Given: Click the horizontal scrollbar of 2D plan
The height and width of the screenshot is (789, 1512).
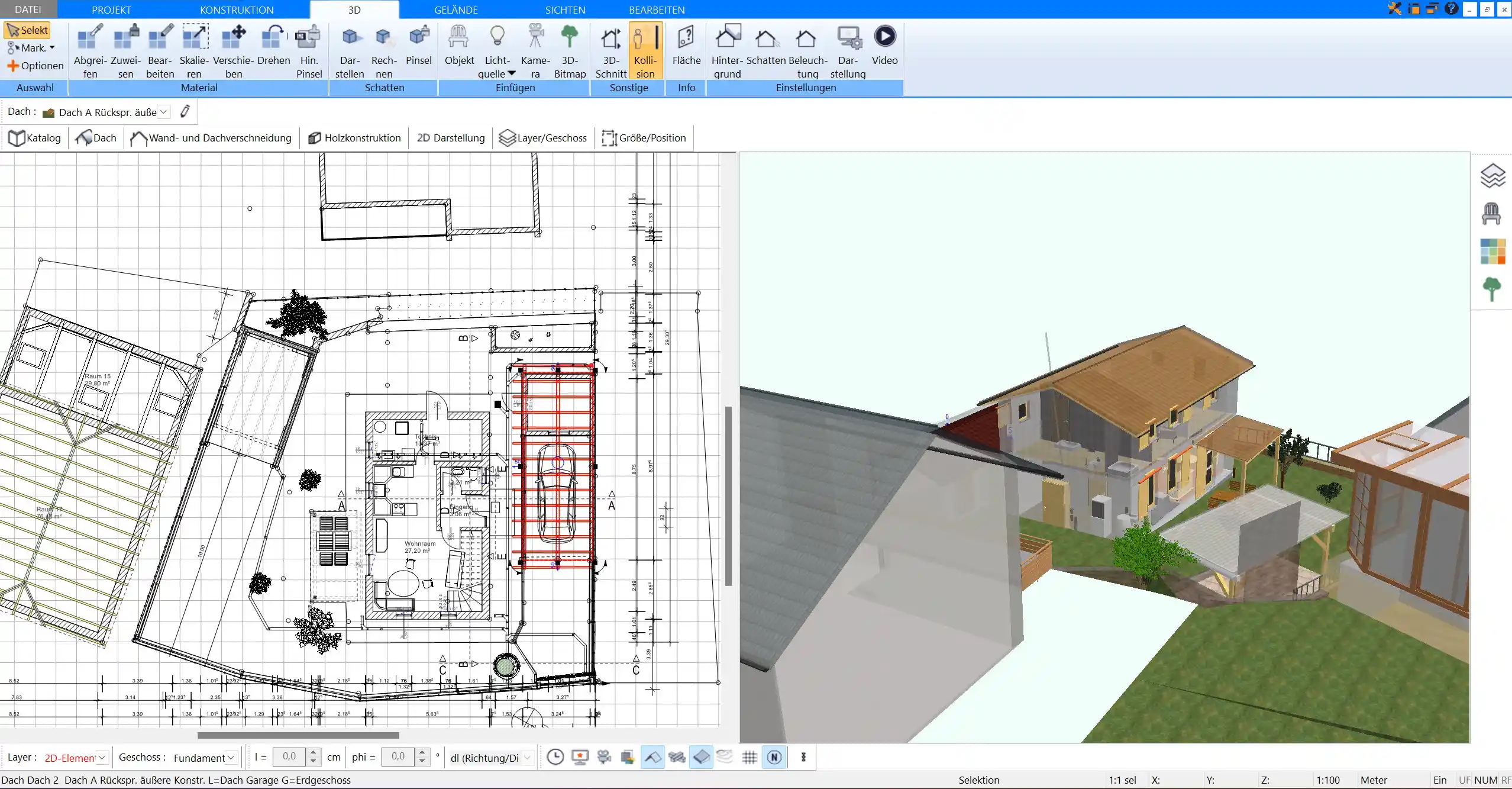Looking at the screenshot, I should click(x=298, y=735).
